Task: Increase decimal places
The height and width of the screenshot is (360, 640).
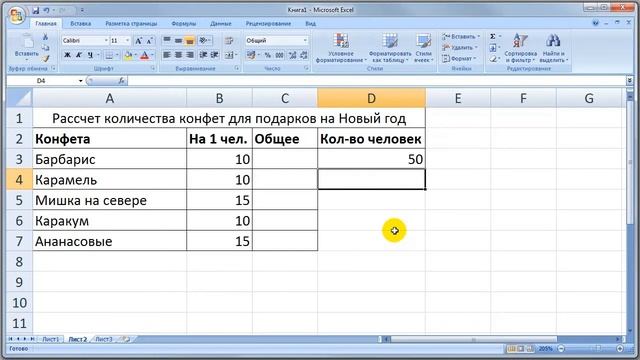Action: (x=293, y=55)
